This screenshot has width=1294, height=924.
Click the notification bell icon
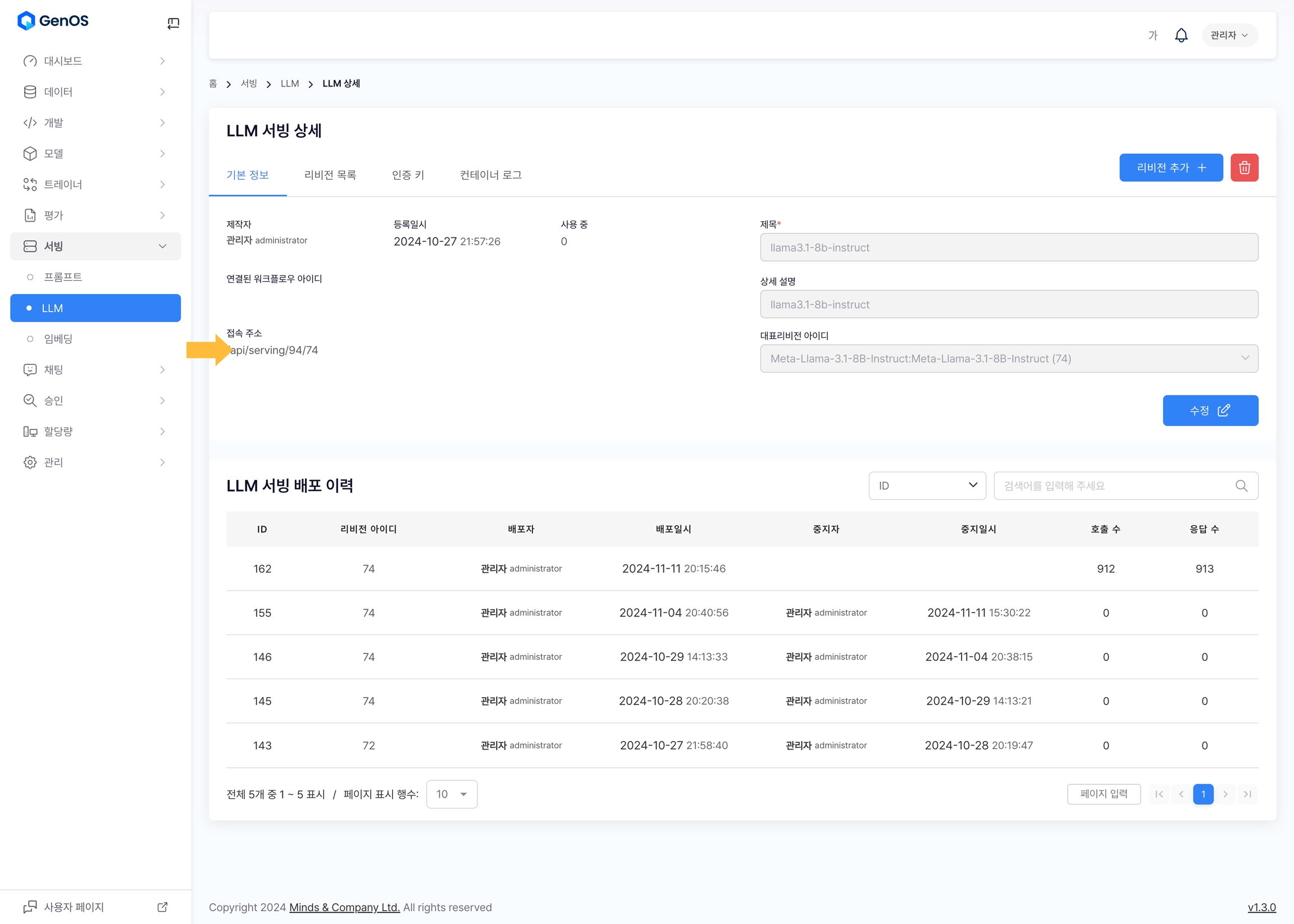tap(1181, 35)
